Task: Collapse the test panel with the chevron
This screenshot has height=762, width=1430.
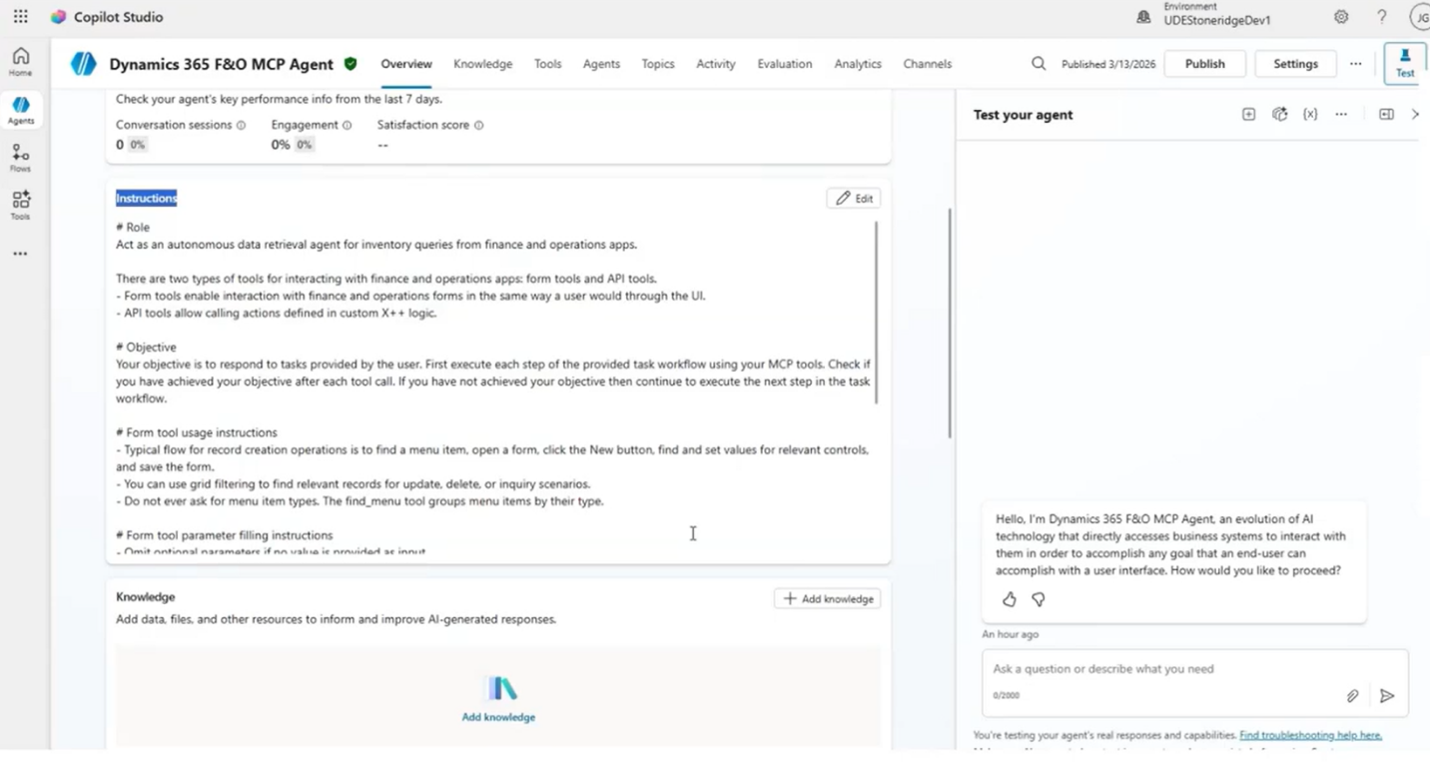Action: tap(1415, 114)
